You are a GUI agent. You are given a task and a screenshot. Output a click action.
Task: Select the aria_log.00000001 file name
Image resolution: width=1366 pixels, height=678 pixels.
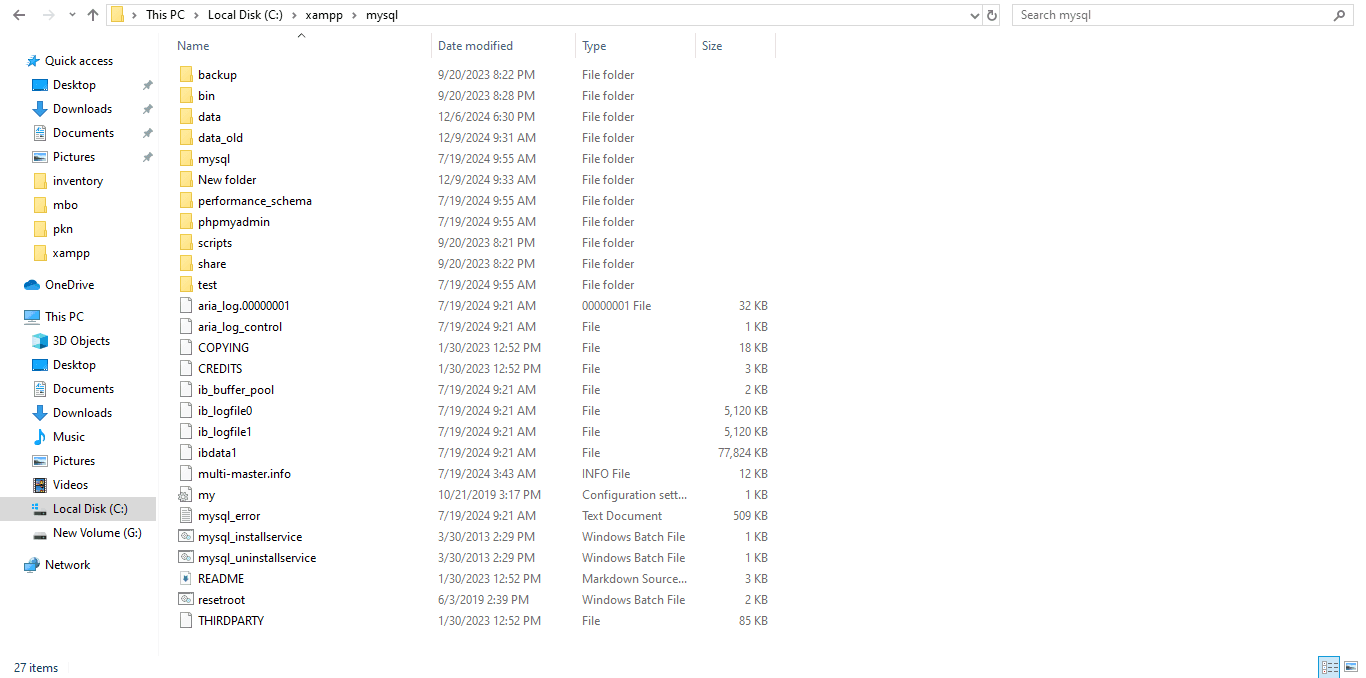point(244,306)
